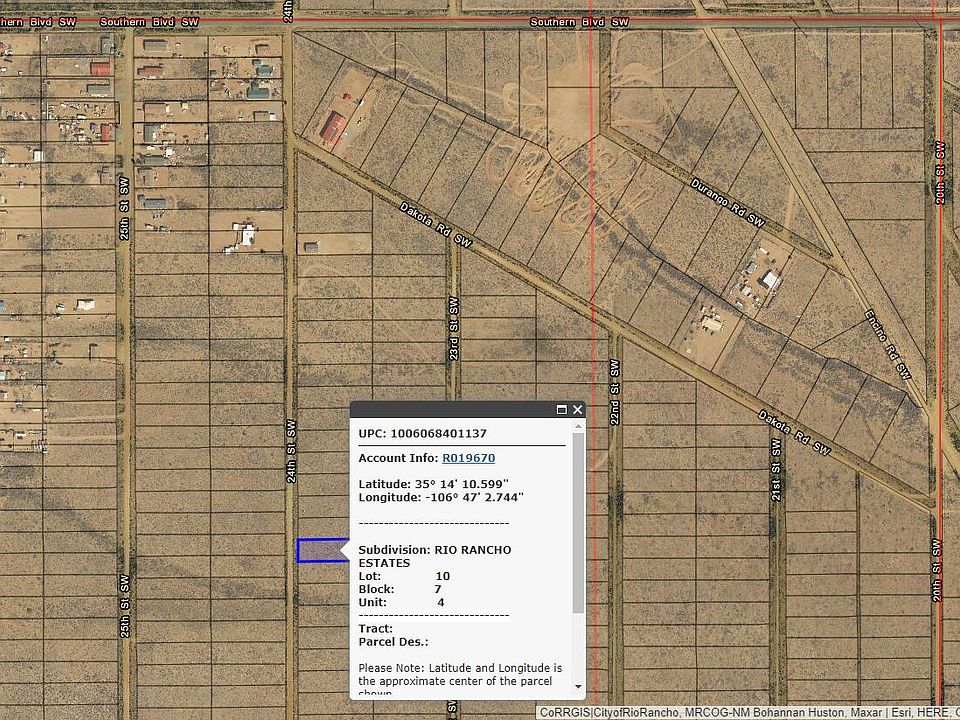The width and height of the screenshot is (960, 720).
Task: Select the blue highlighted parcel
Action: click(321, 550)
